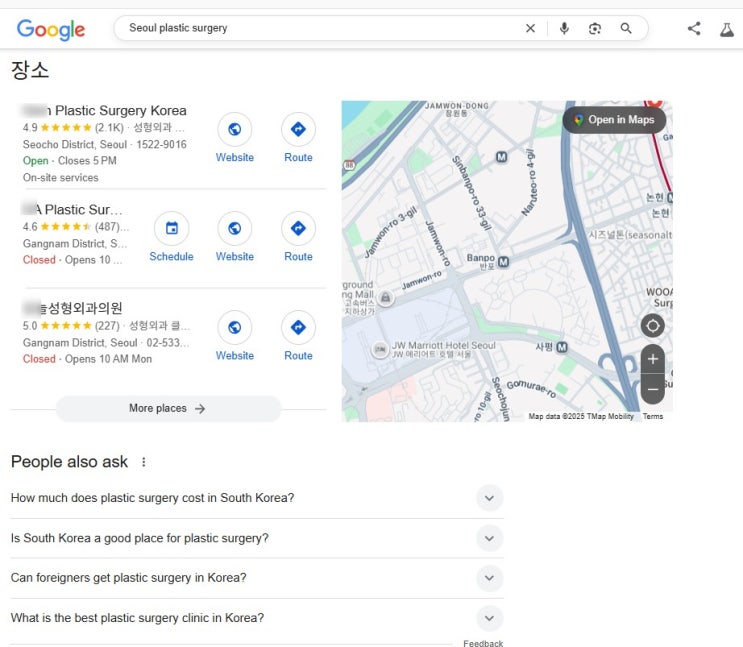The width and height of the screenshot is (743, 647).
Task: Click the JW Marriott Hotel Seoul marker
Action: point(380,350)
